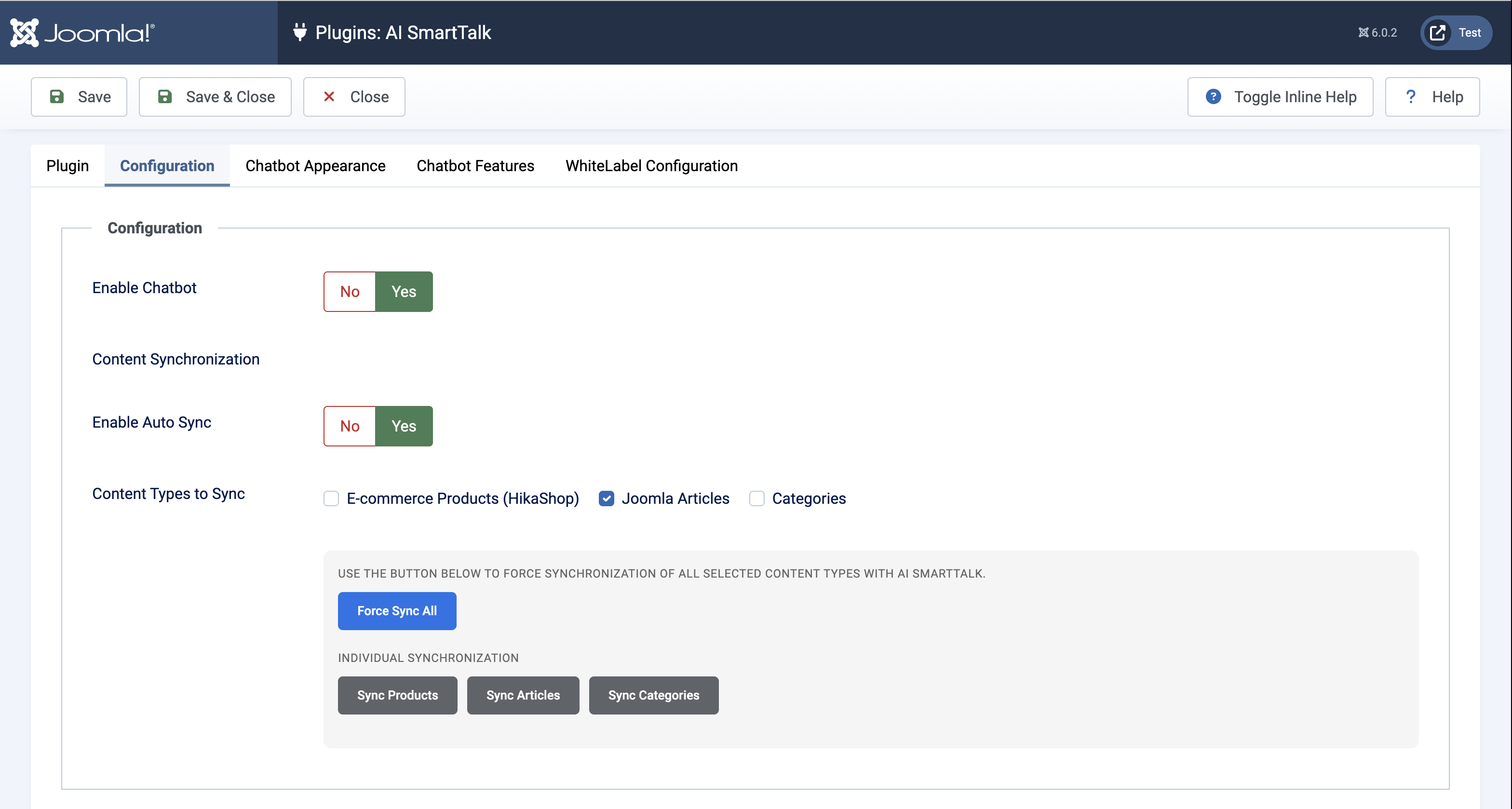Image resolution: width=1512 pixels, height=809 pixels.
Task: Click the plug icon beside Plugins: AI SmartTalk
Action: point(300,32)
